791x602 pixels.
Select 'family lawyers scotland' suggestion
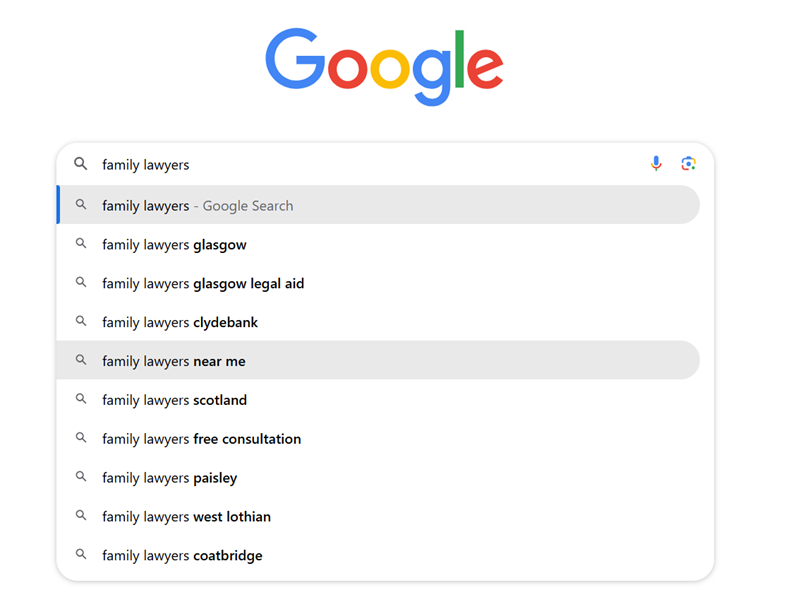(378, 400)
